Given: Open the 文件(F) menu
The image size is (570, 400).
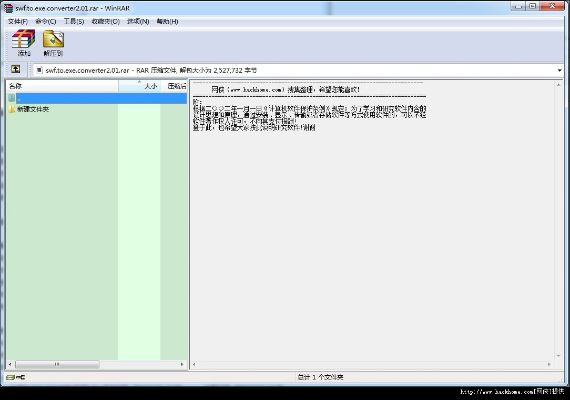Looking at the screenshot, I should pos(18,21).
